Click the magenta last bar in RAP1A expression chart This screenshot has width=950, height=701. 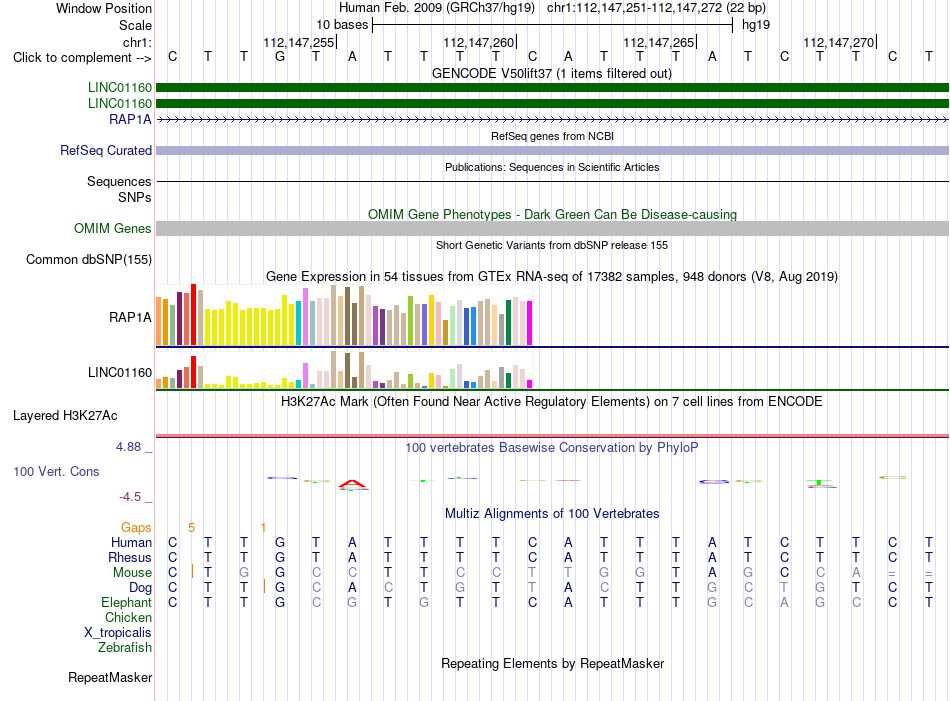pos(529,323)
